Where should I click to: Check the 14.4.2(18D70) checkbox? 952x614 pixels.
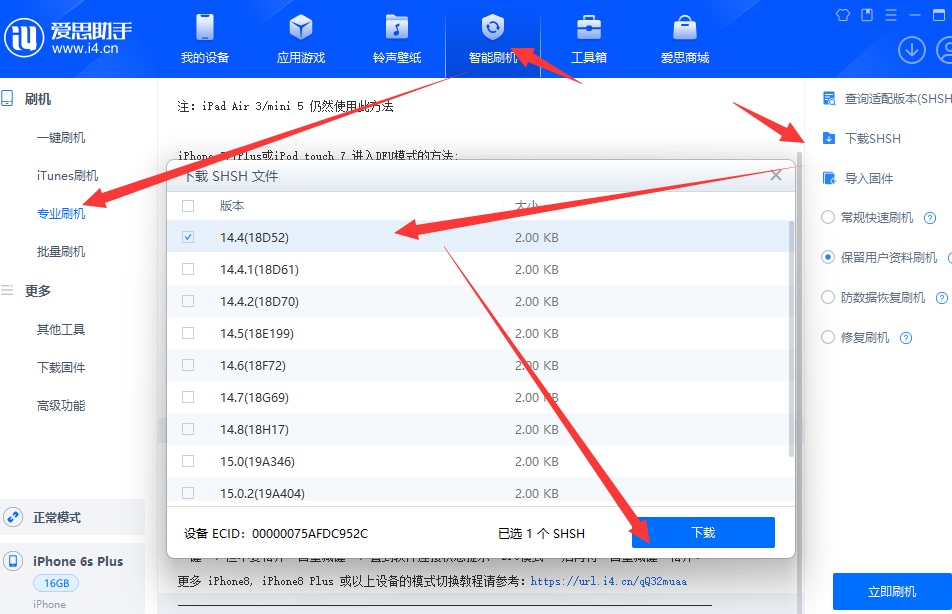pos(188,301)
